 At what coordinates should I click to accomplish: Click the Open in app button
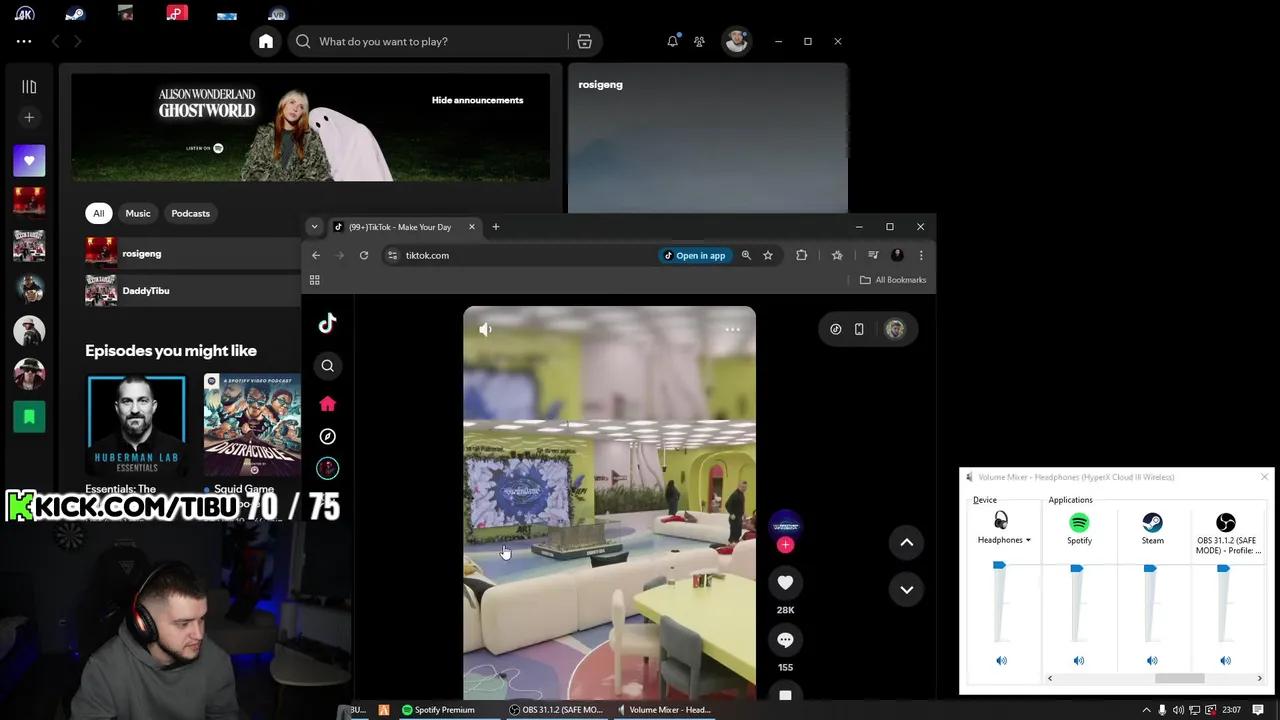[694, 255]
